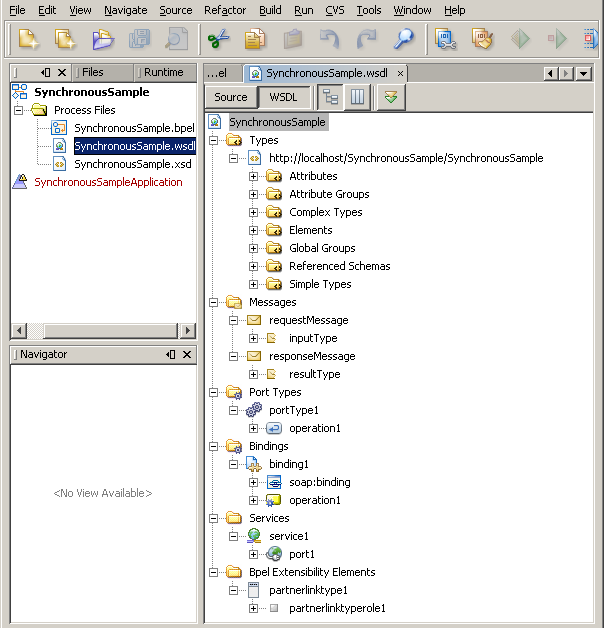The height and width of the screenshot is (628, 604).
Task: Expand the partnerlinktyperole1 node
Action: 253,608
